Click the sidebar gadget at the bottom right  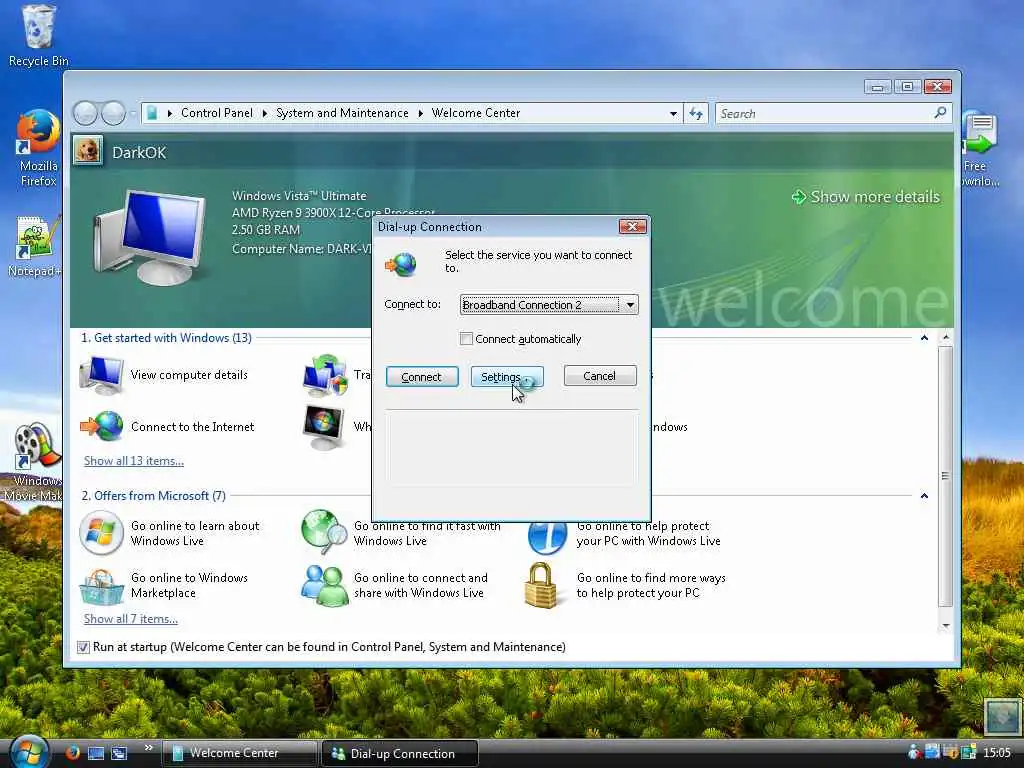[1002, 716]
